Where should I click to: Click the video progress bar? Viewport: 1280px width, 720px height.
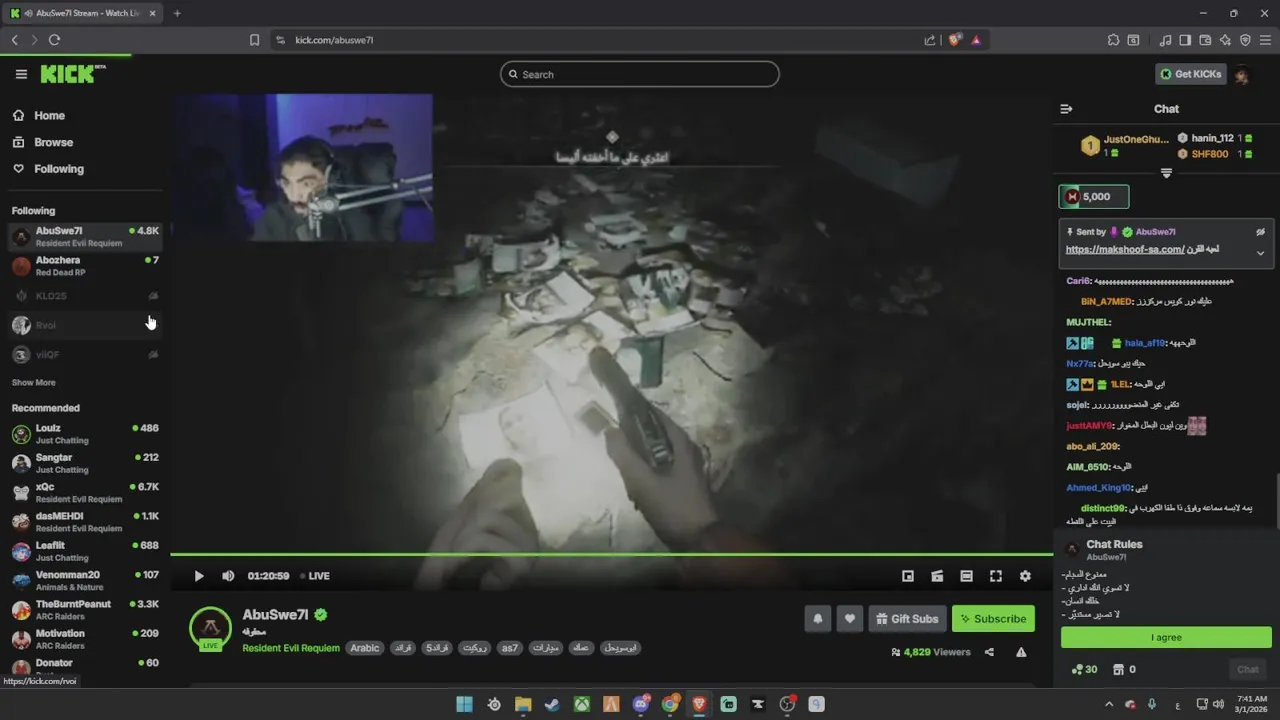tap(611, 554)
